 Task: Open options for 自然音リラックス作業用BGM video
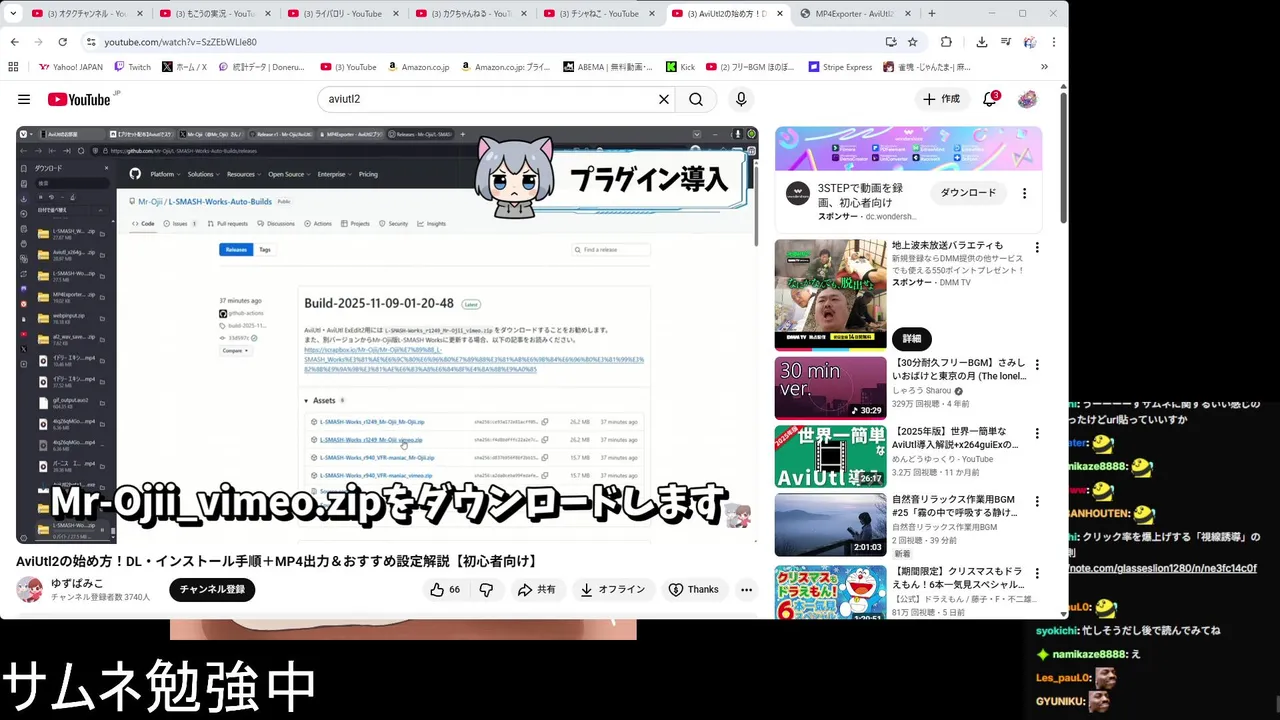pyautogui.click(x=1037, y=501)
